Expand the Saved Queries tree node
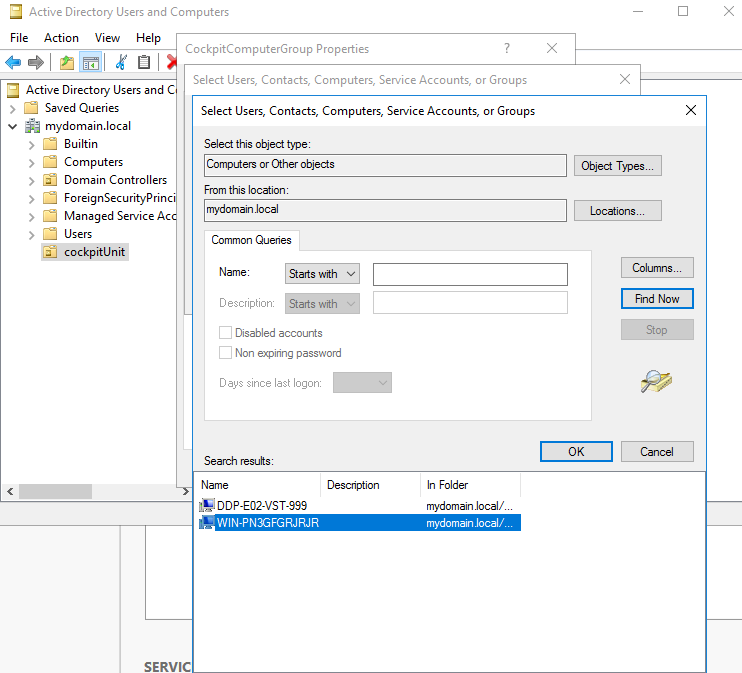Screen dimensions: 742x673 pos(13,108)
